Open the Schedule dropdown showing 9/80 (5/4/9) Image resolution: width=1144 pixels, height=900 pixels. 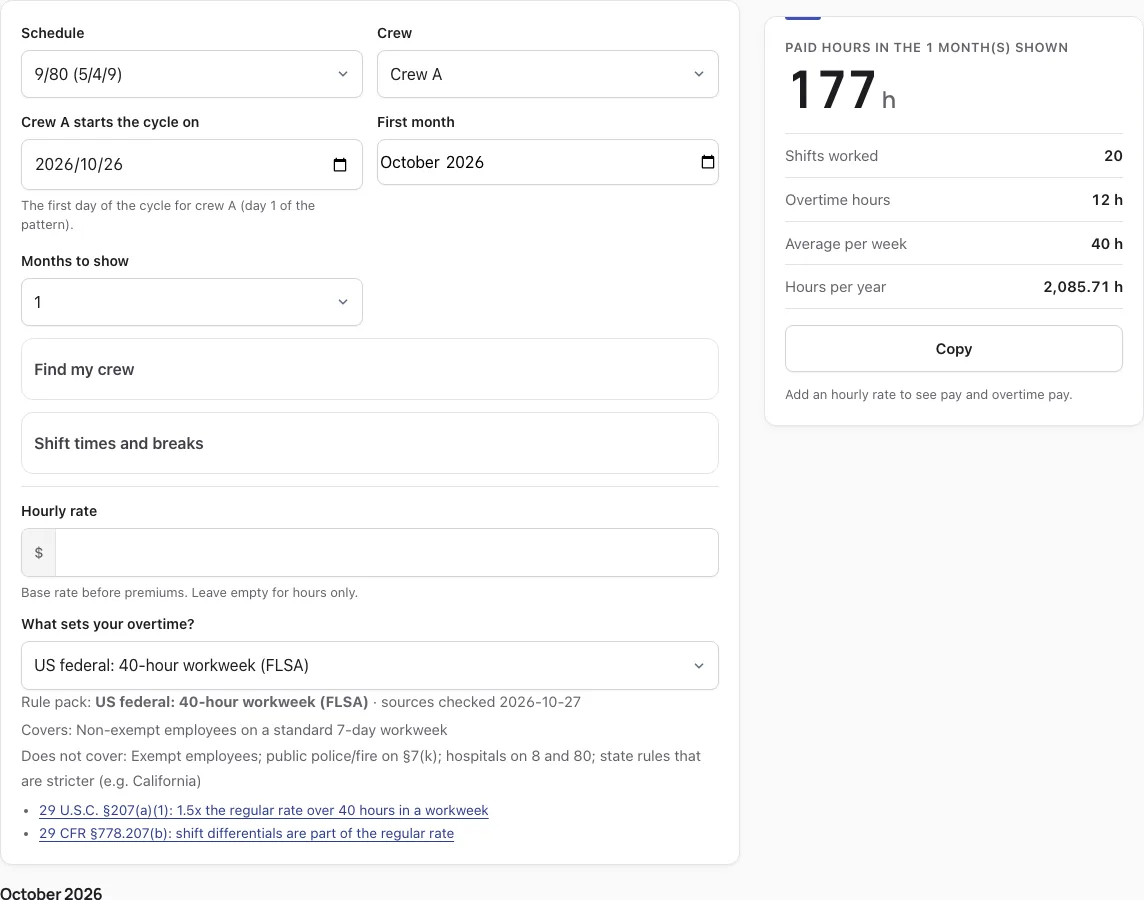192,74
